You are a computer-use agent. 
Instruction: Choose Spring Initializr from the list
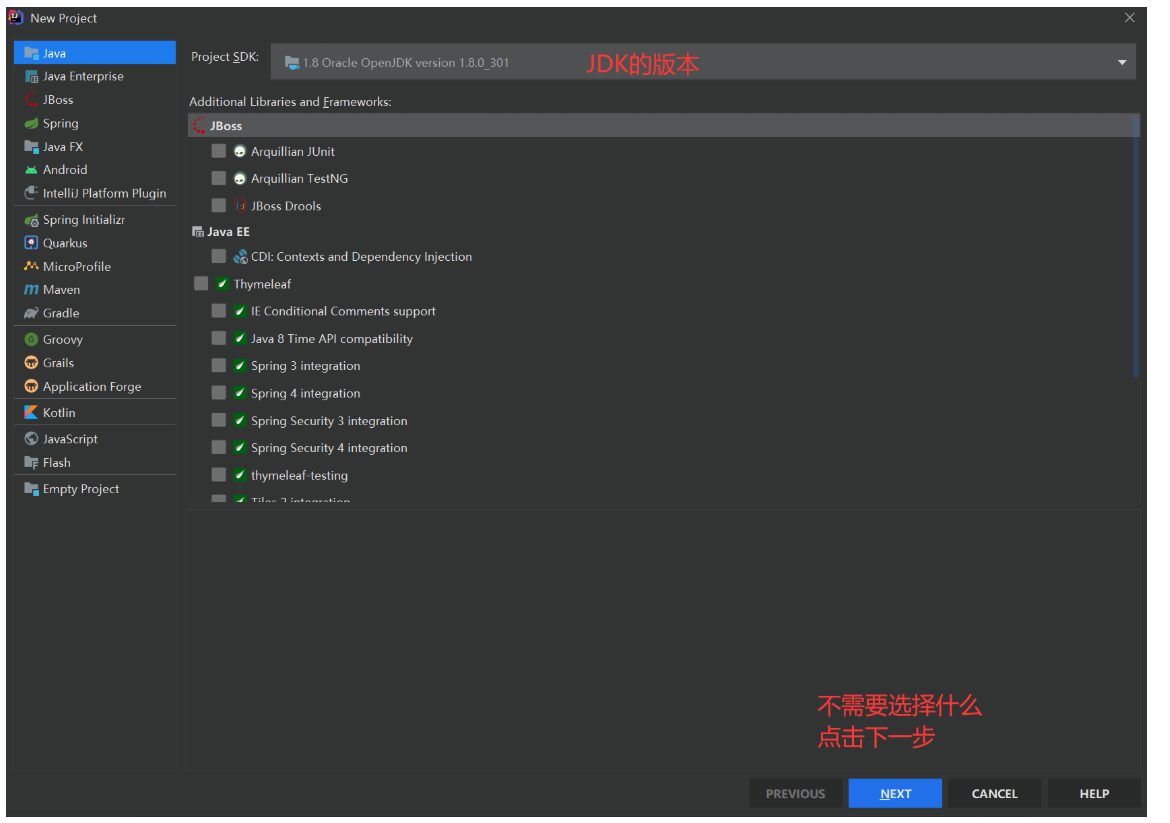click(95, 220)
